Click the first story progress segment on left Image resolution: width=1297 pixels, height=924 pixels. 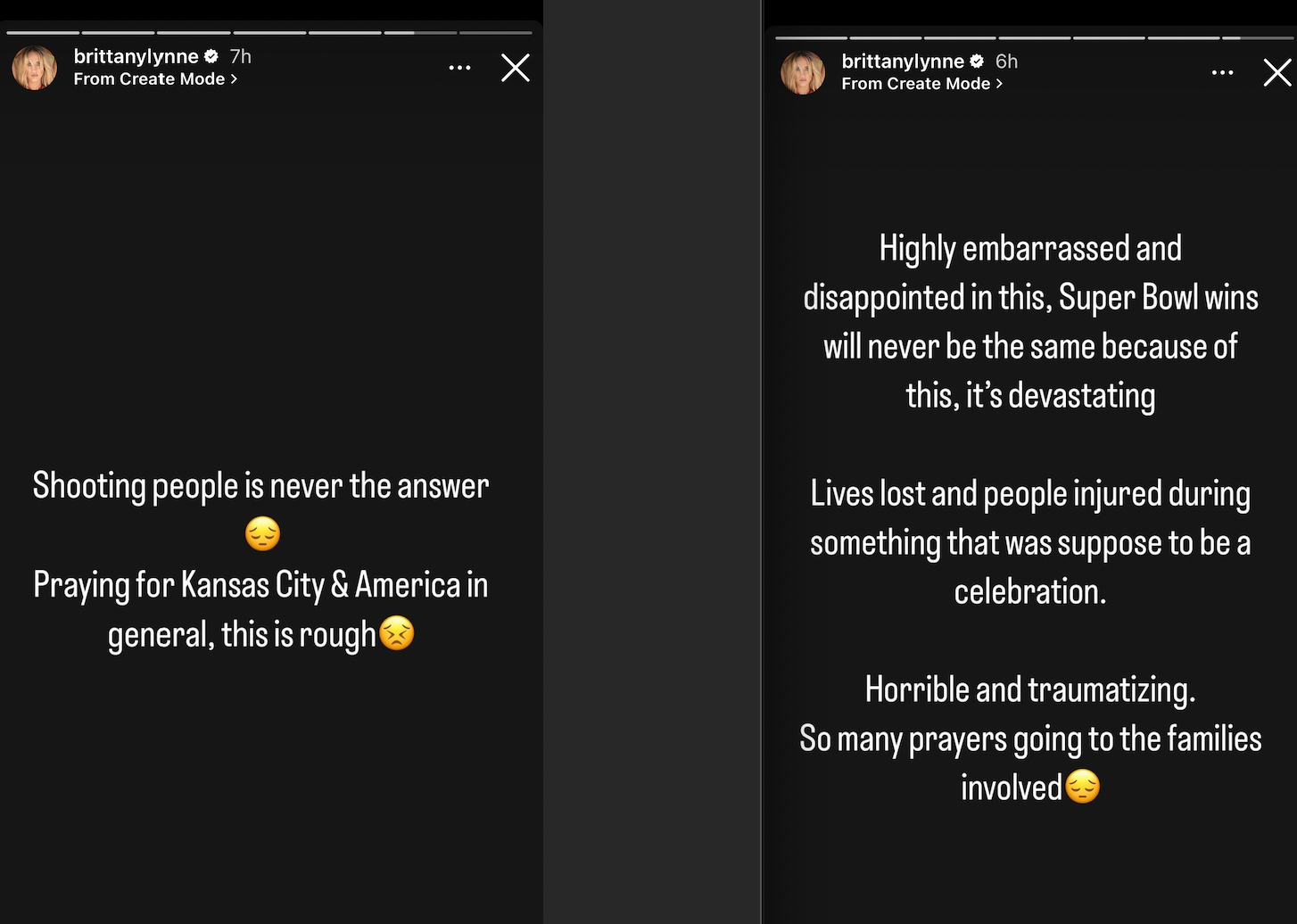[x=45, y=34]
